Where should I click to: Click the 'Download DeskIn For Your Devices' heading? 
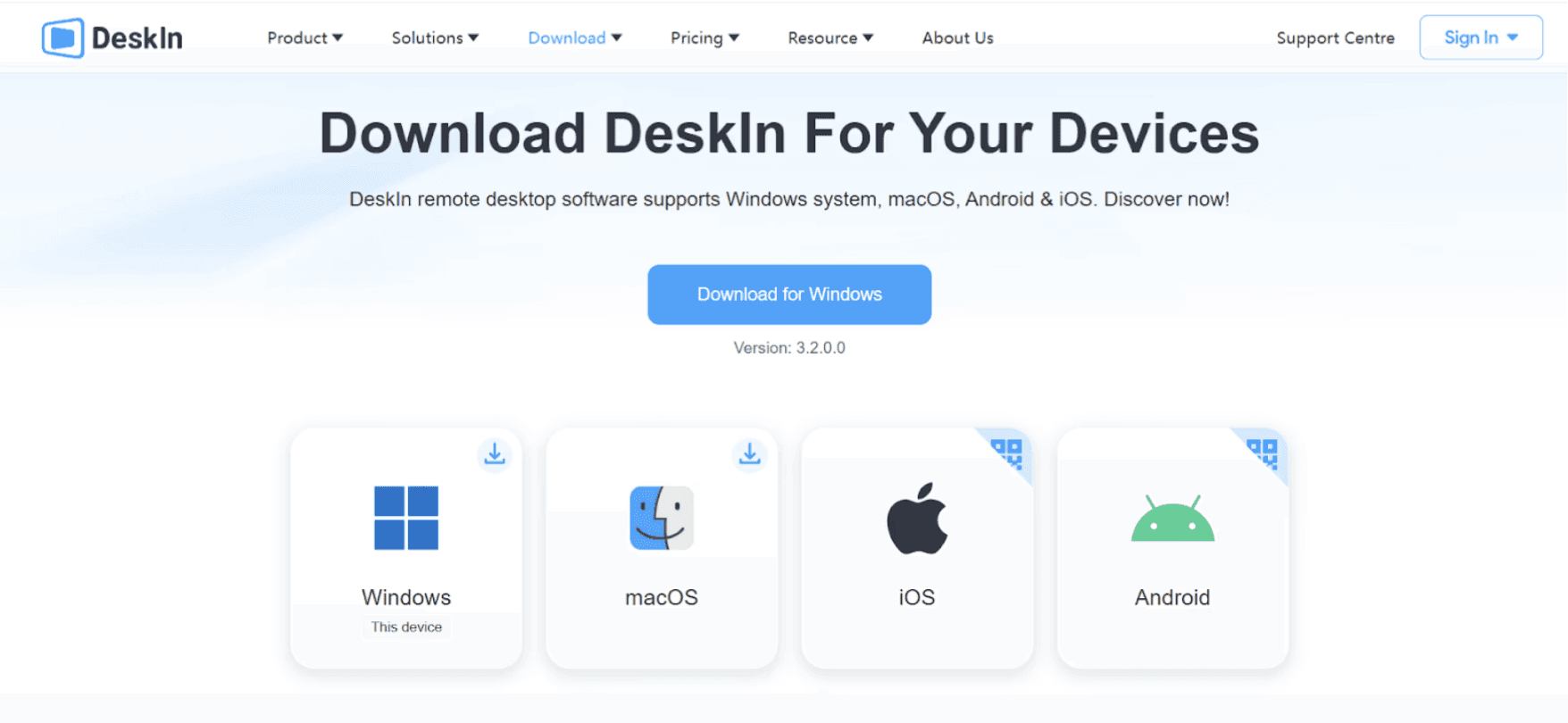[789, 133]
